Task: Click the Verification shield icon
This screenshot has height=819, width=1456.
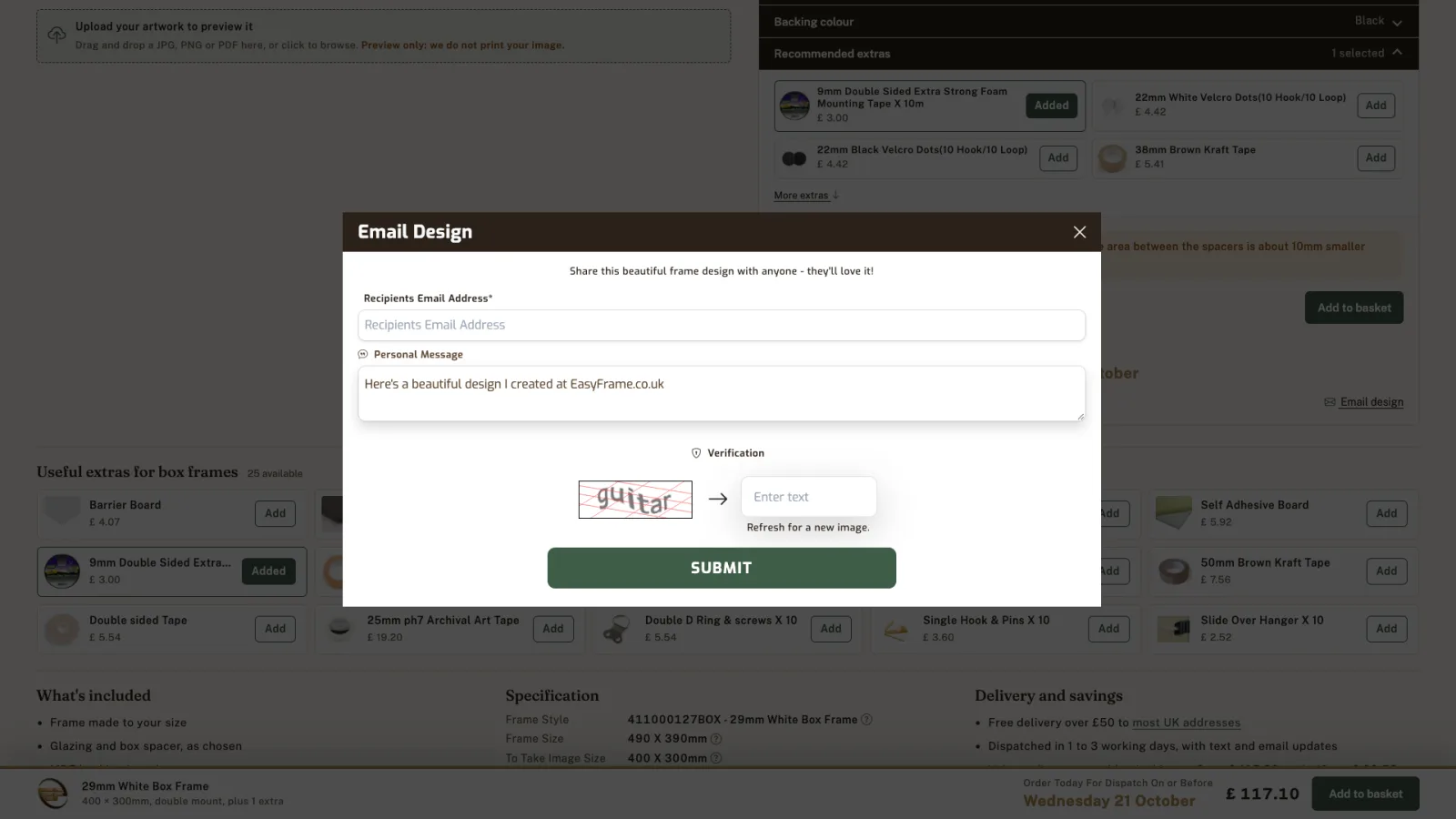Action: tap(696, 453)
